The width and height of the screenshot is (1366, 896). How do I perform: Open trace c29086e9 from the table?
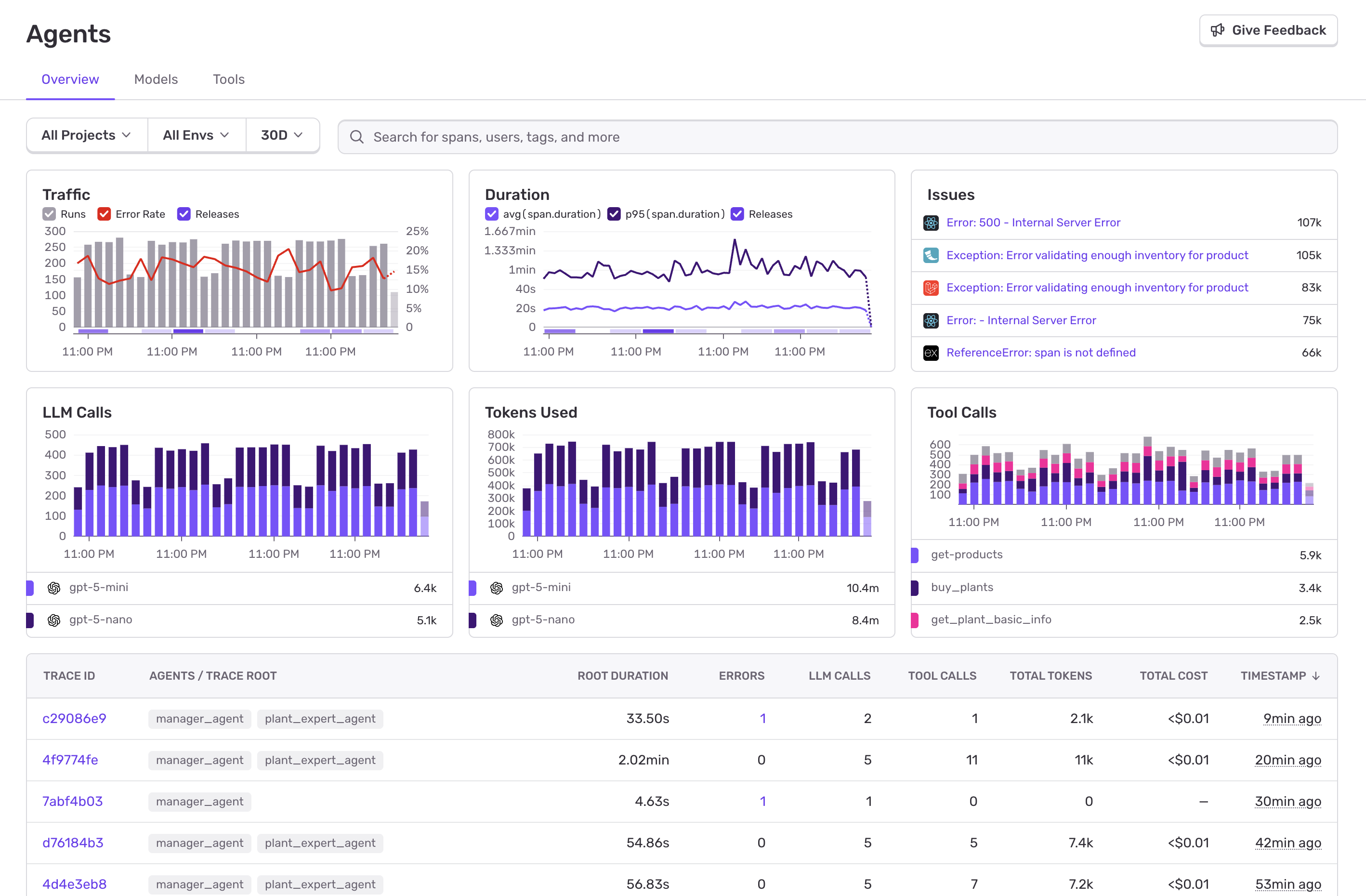pyautogui.click(x=74, y=718)
